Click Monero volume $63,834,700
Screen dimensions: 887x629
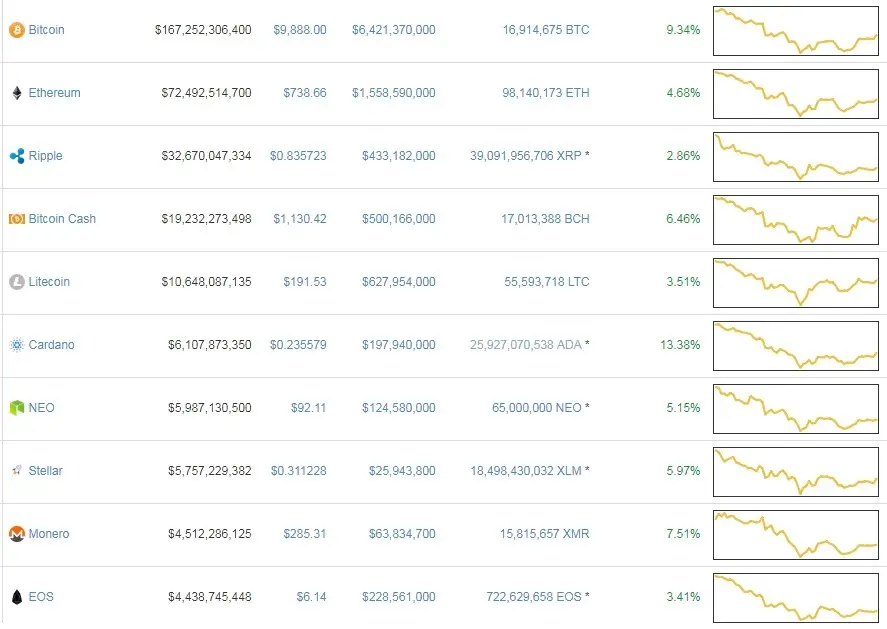tap(402, 533)
